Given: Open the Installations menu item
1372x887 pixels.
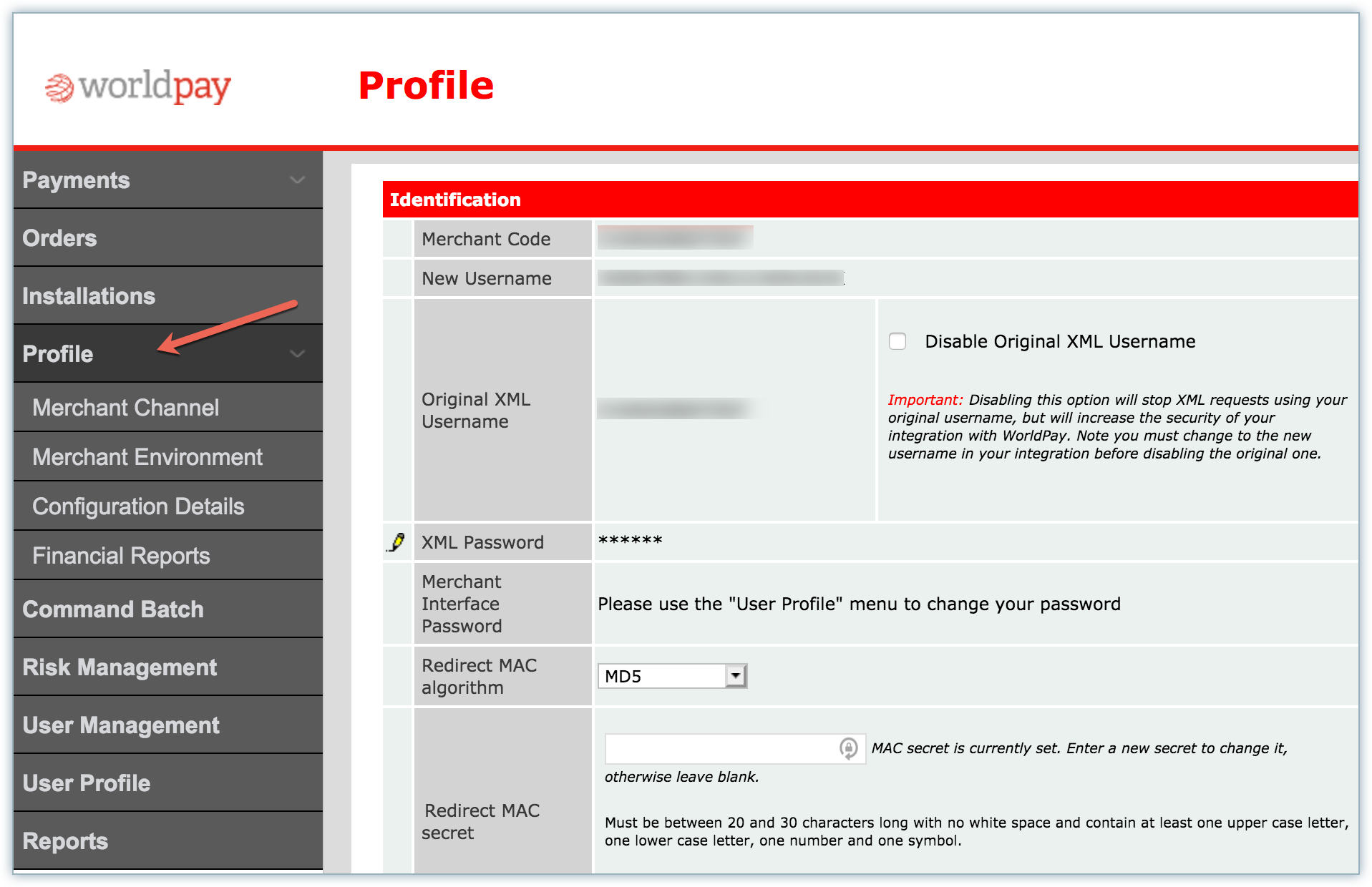Looking at the screenshot, I should (89, 296).
